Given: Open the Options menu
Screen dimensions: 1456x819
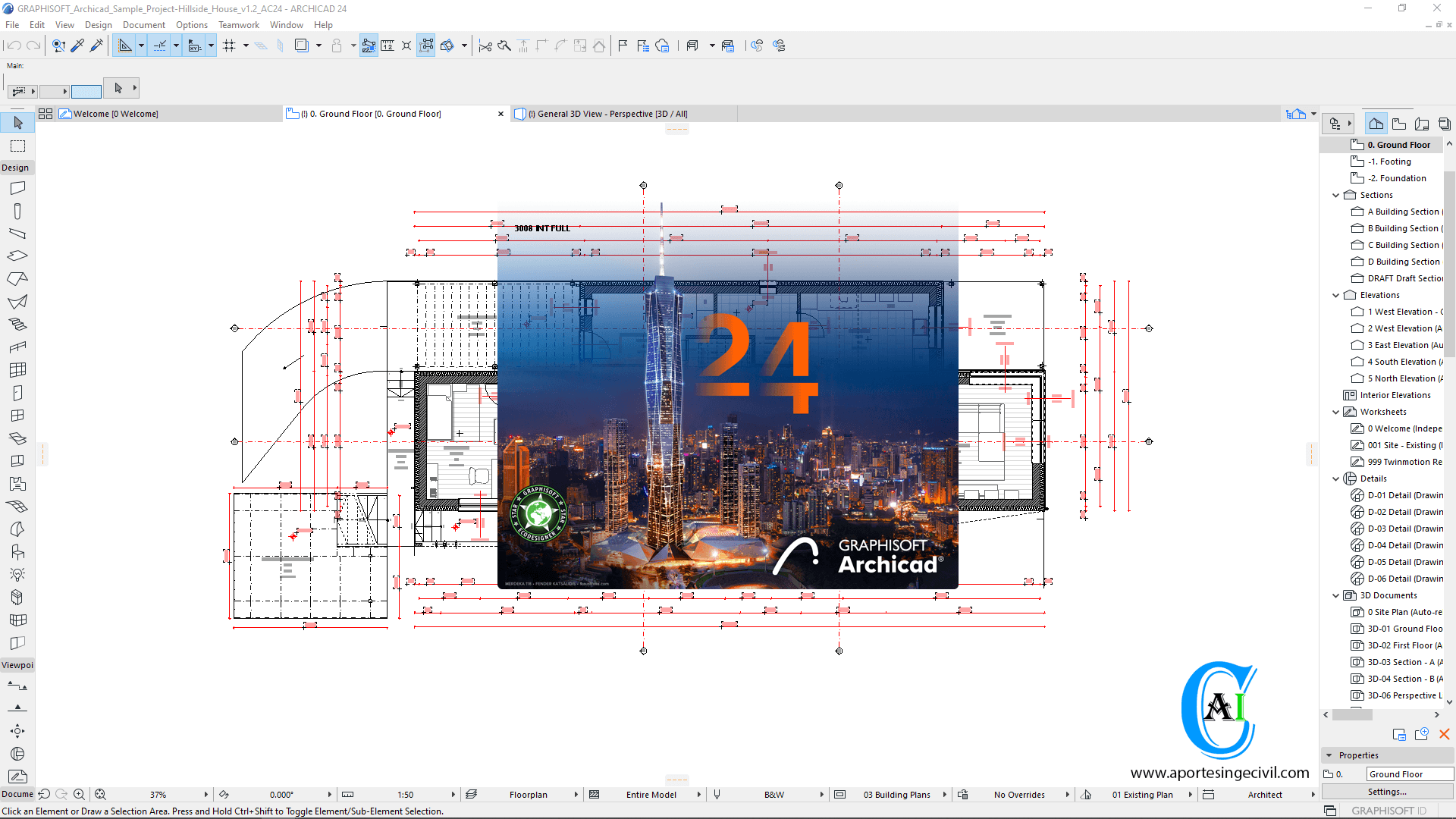Looking at the screenshot, I should pos(192,25).
